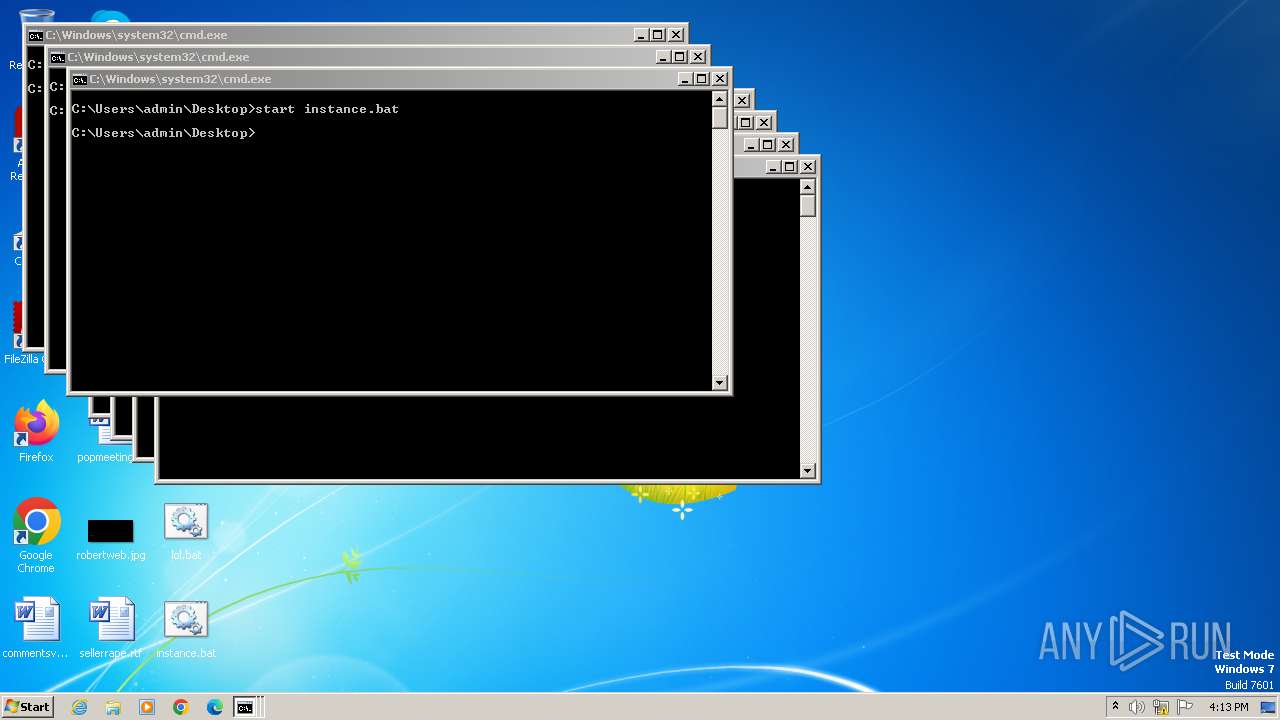Maximize the lowest right cmd window
The height and width of the screenshot is (720, 1280).
click(790, 167)
